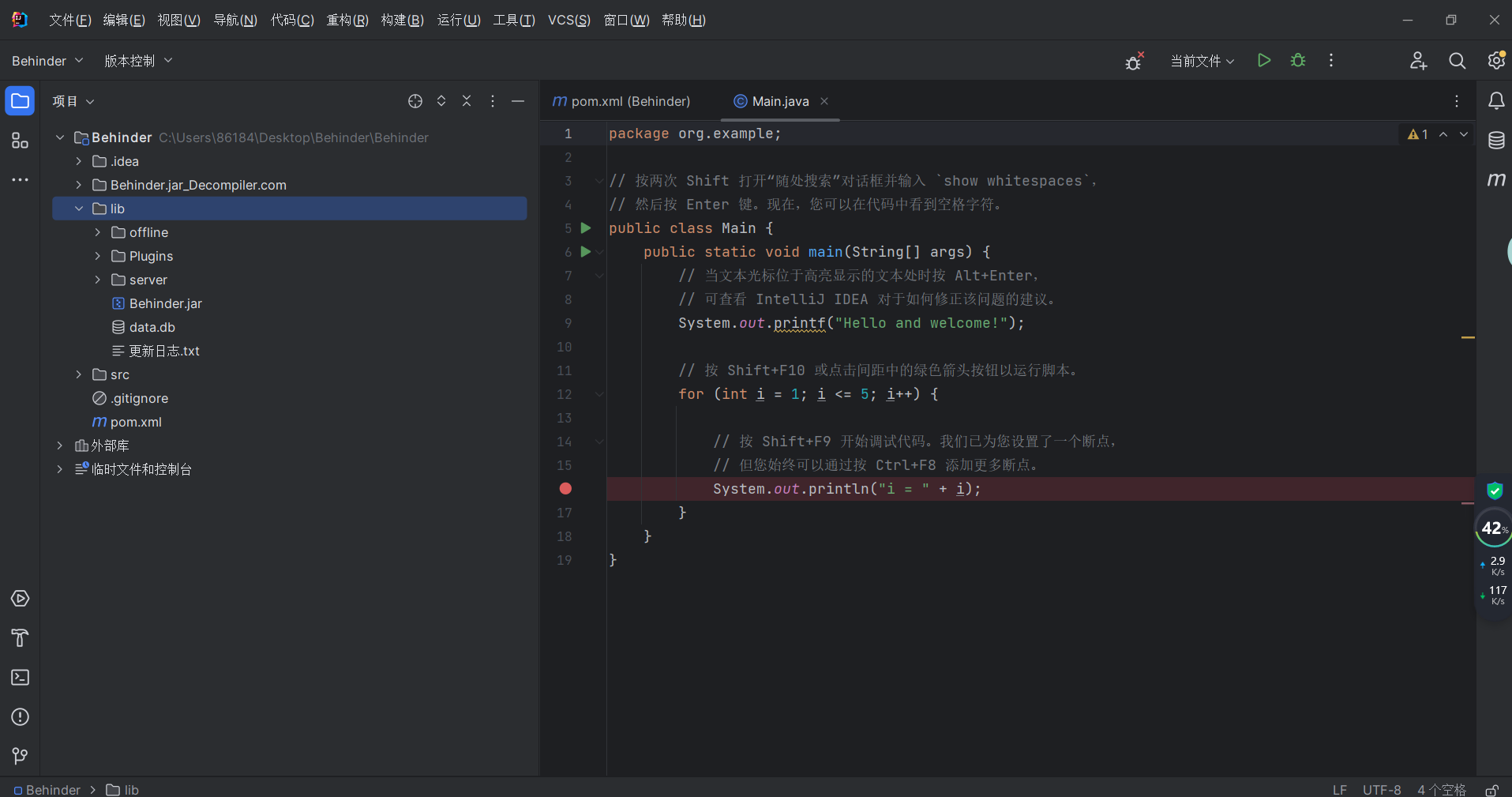Open the 重构(R) menu
This screenshot has height=797, width=1512.
tap(347, 21)
